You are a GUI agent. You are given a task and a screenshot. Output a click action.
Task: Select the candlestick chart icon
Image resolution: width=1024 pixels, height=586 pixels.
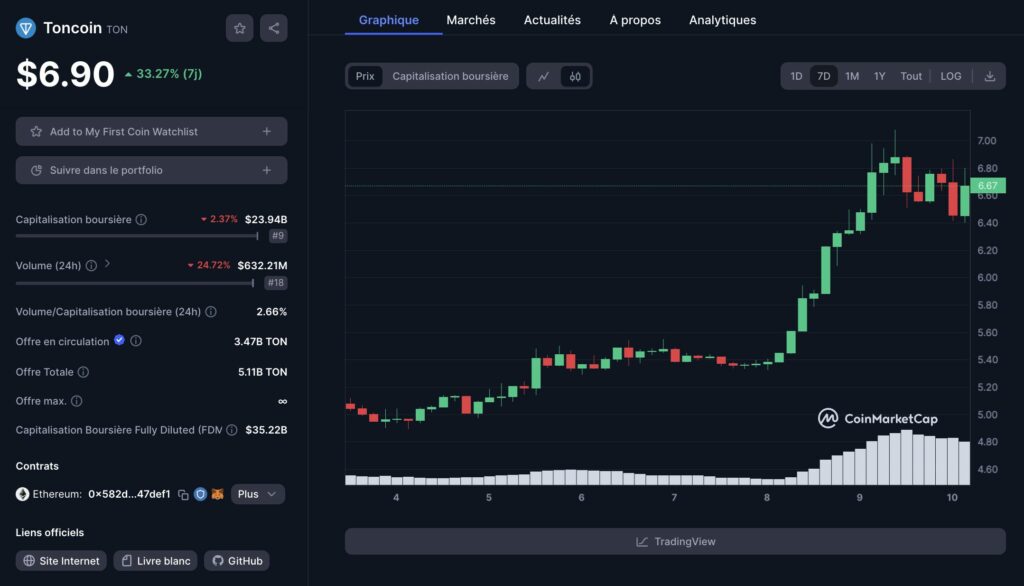click(x=575, y=76)
